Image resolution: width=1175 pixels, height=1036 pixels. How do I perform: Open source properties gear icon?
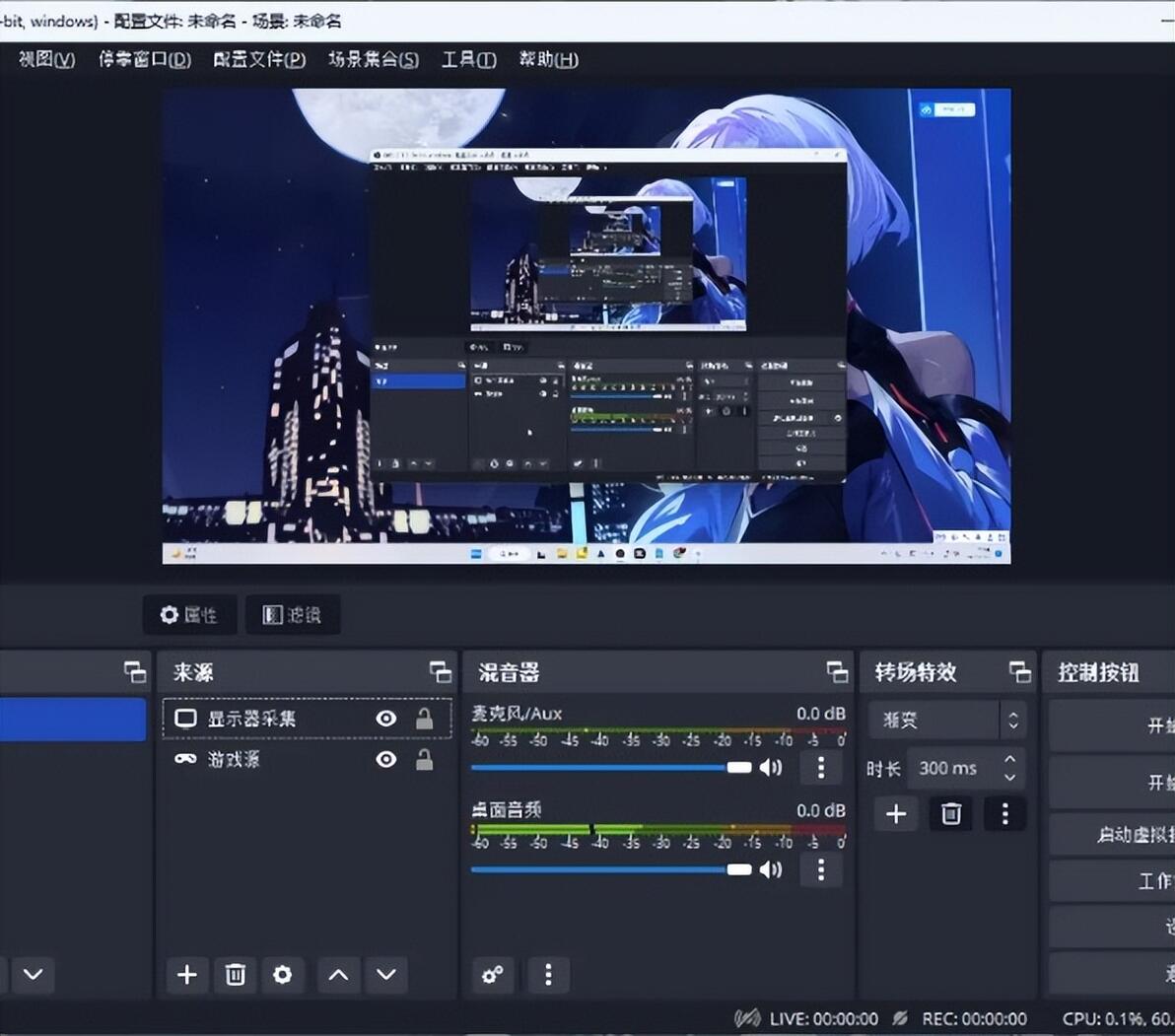coord(283,975)
